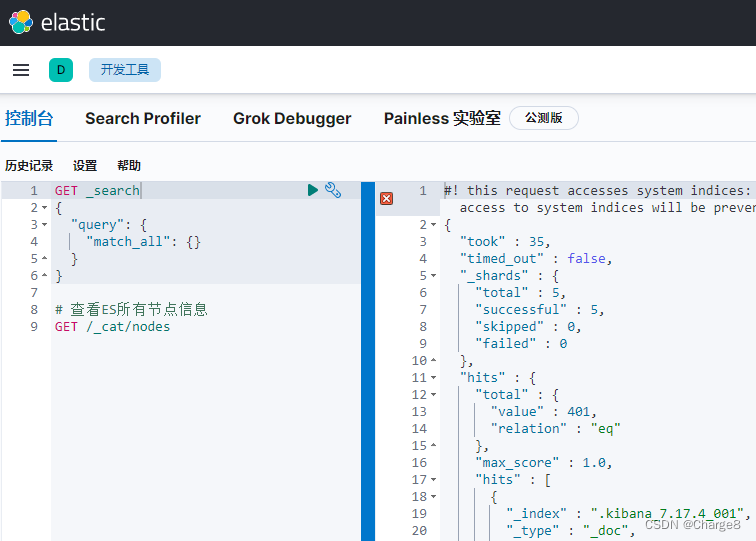This screenshot has width=756, height=541.
Task: Click the # 查看ES所有节点信息 comment
Action: point(131,310)
